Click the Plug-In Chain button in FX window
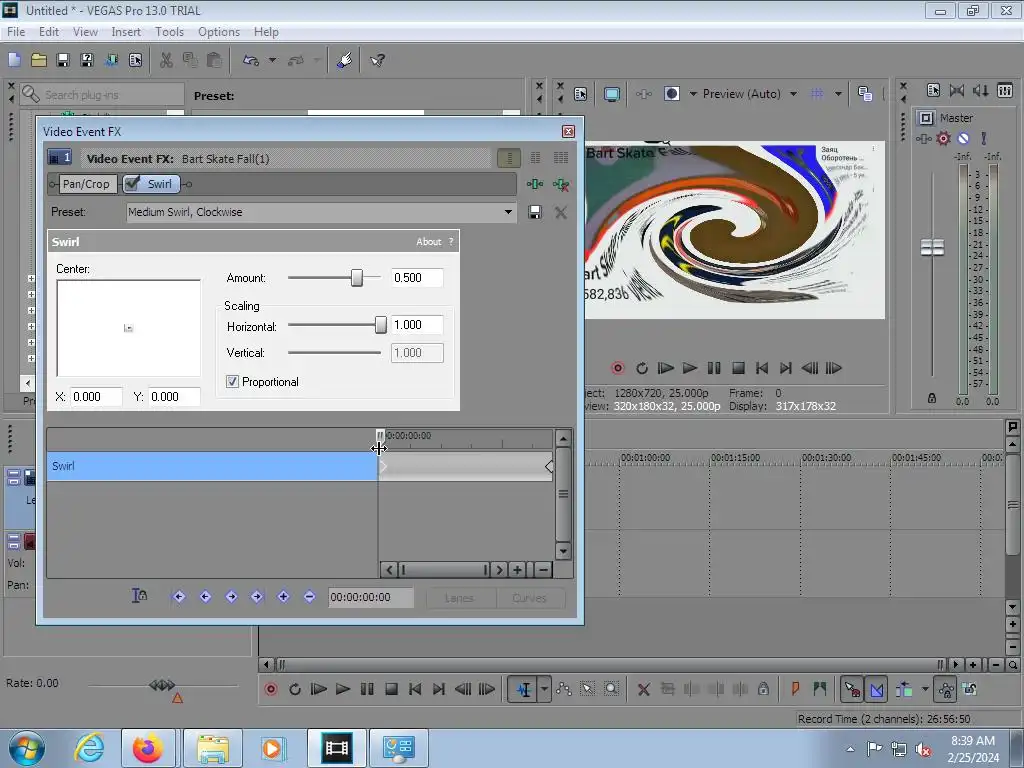Viewport: 1024px width, 768px height. click(x=535, y=184)
